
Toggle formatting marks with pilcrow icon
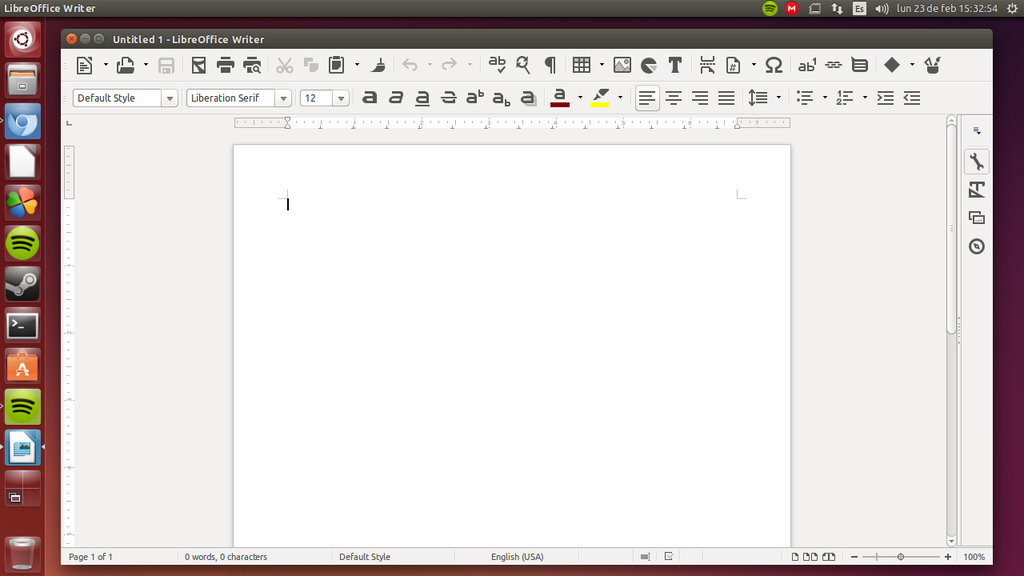pyautogui.click(x=549, y=65)
